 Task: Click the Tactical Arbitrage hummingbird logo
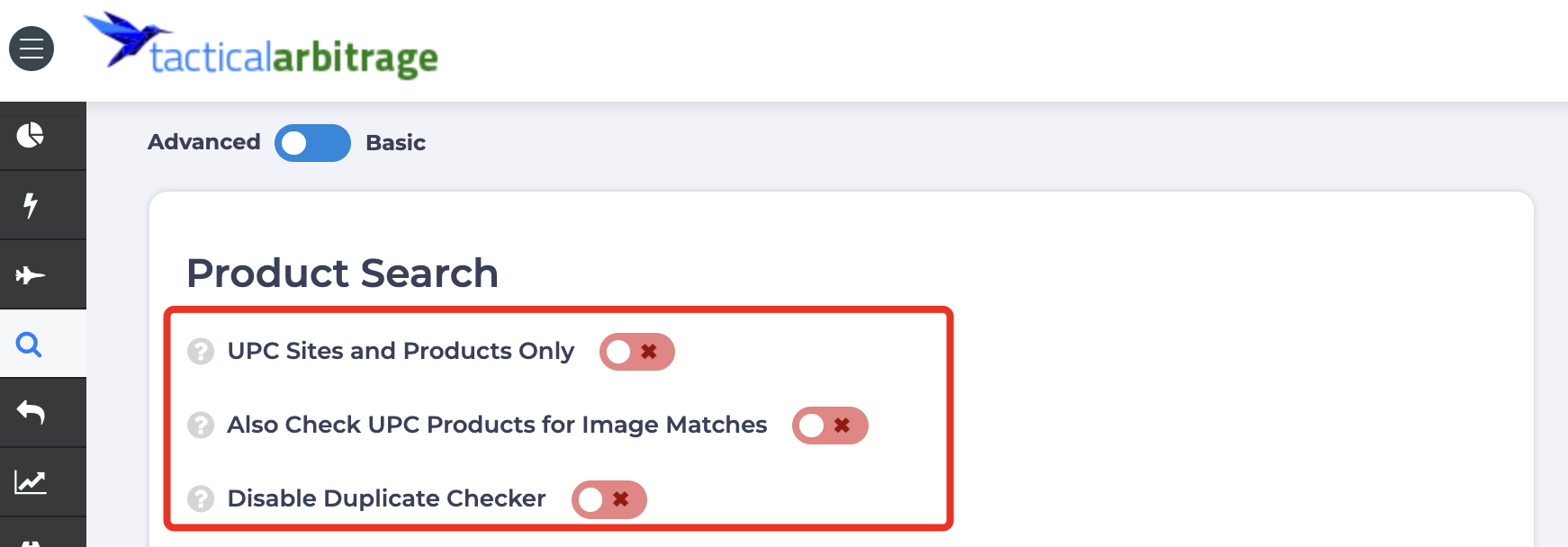click(x=124, y=40)
